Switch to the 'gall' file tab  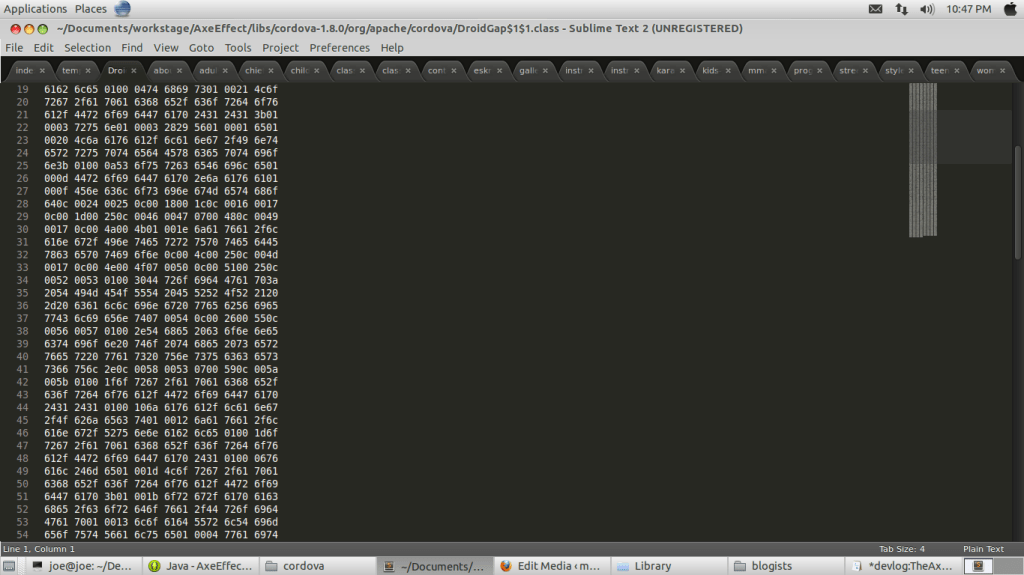[x=528, y=71]
